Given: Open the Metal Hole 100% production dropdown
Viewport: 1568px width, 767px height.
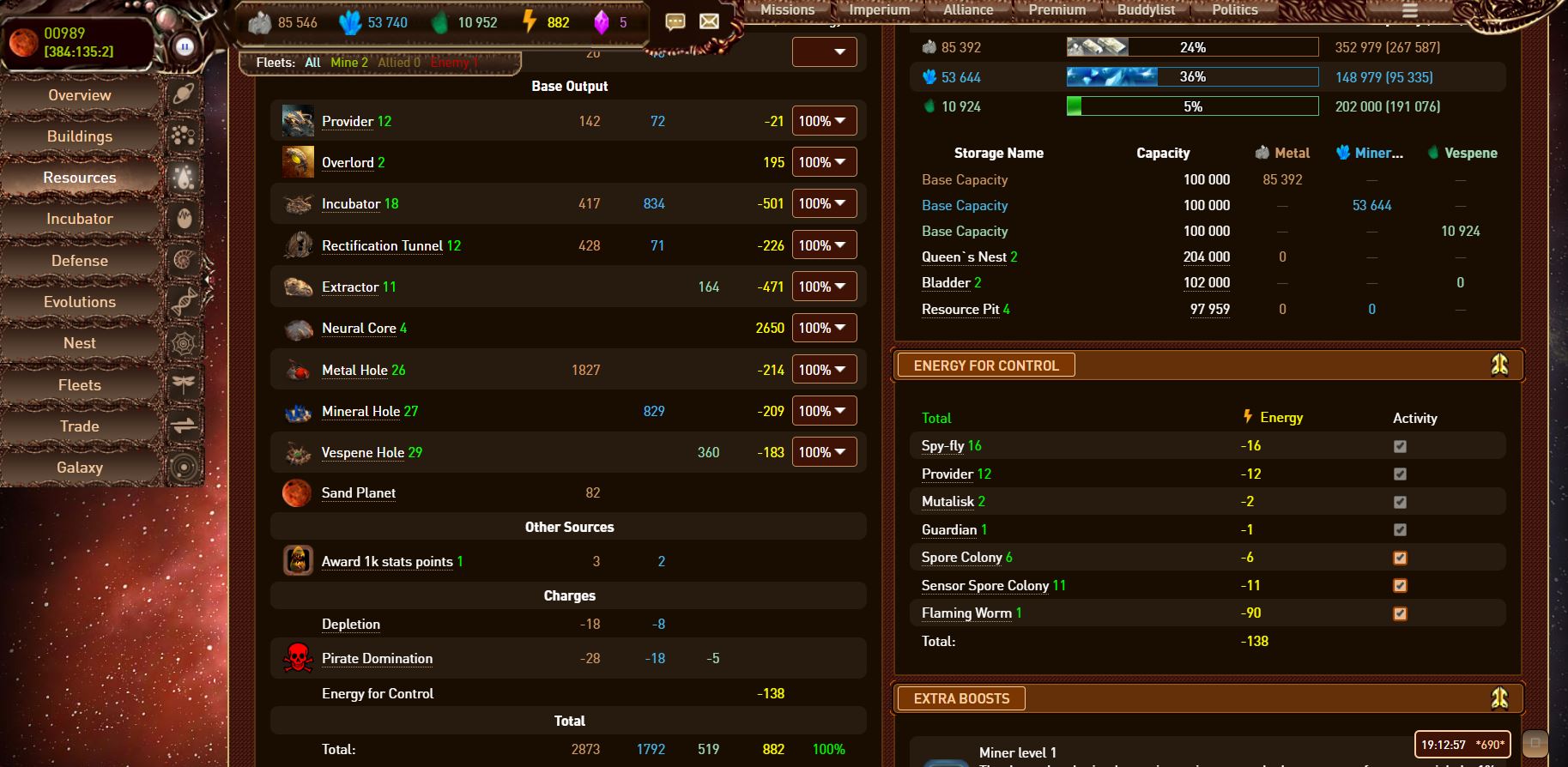Looking at the screenshot, I should 824,370.
